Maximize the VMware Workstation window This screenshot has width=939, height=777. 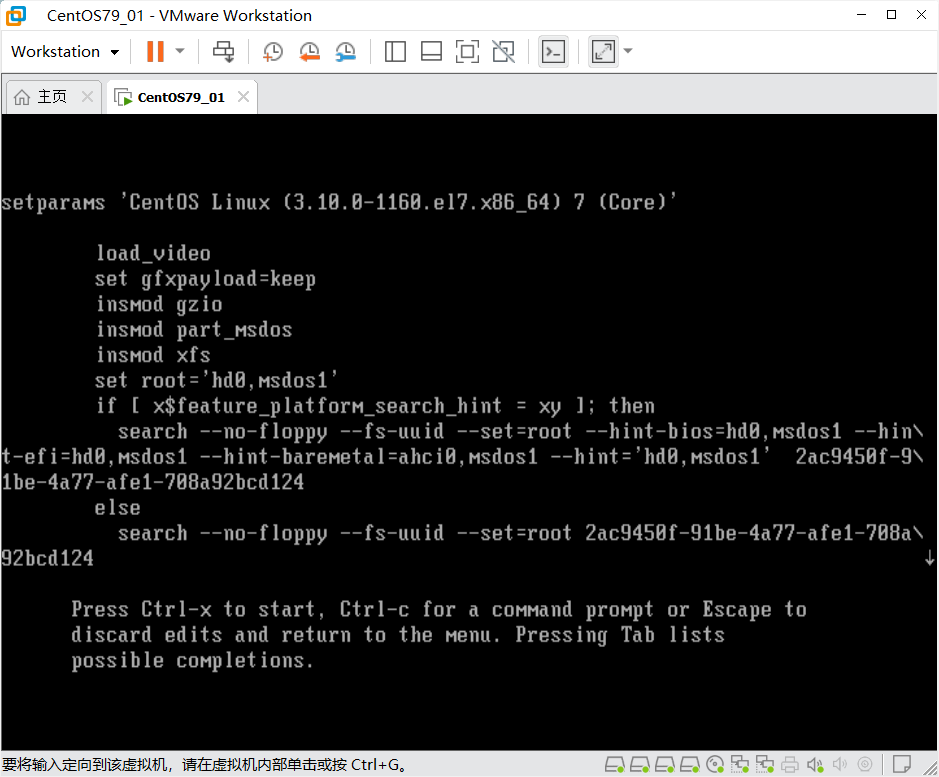[x=892, y=15]
